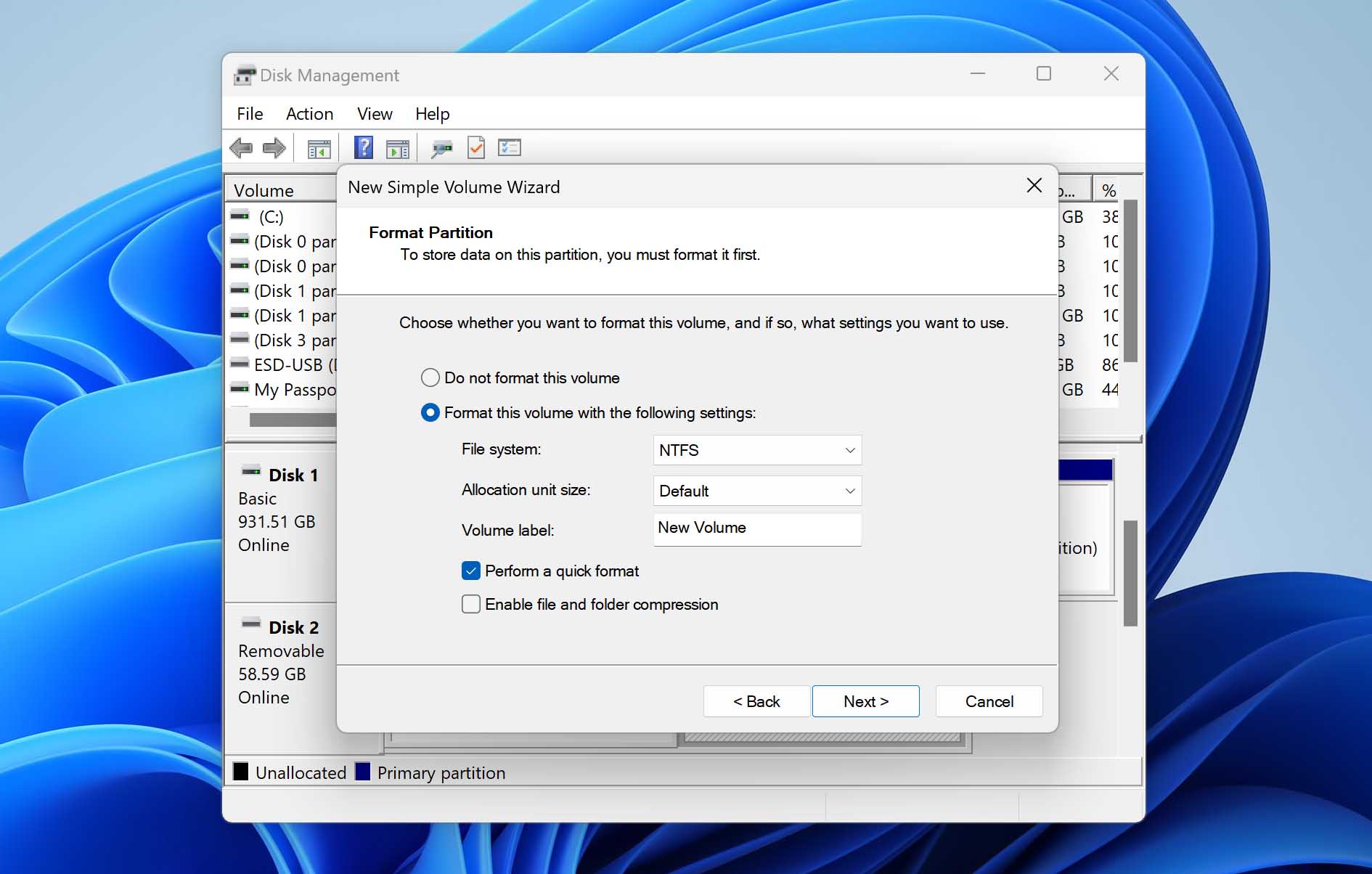Click the volume list horizontal scrollbar
This screenshot has width=1372, height=874.
point(293,420)
